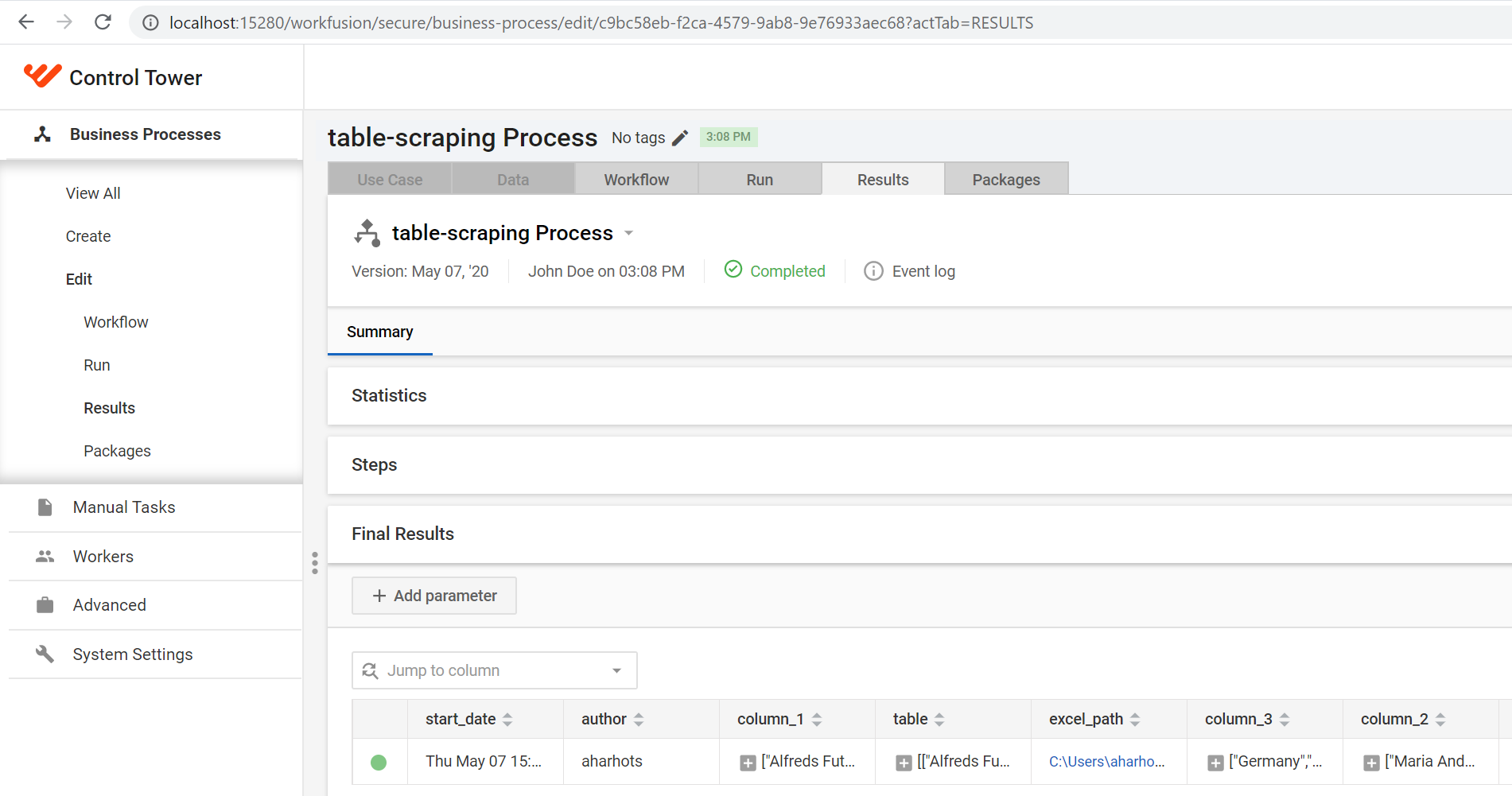Switch to the Run tab
The width and height of the screenshot is (1512, 796).
point(760,179)
